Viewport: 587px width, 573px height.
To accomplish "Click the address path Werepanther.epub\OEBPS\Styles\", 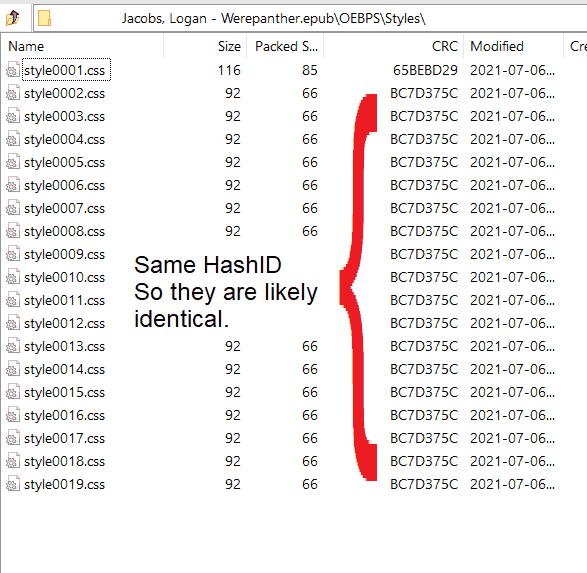I will [323, 18].
